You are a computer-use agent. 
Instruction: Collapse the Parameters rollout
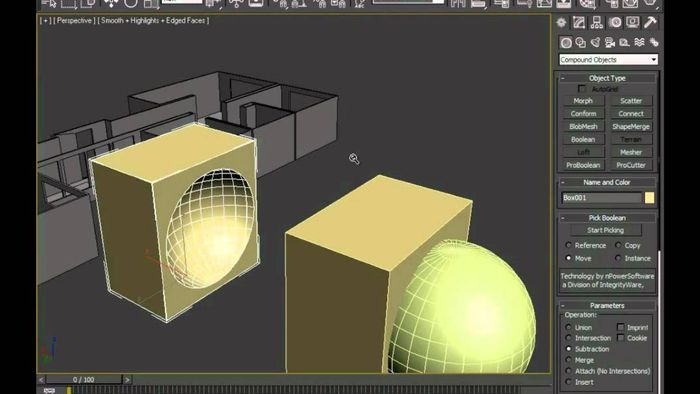click(x=607, y=305)
